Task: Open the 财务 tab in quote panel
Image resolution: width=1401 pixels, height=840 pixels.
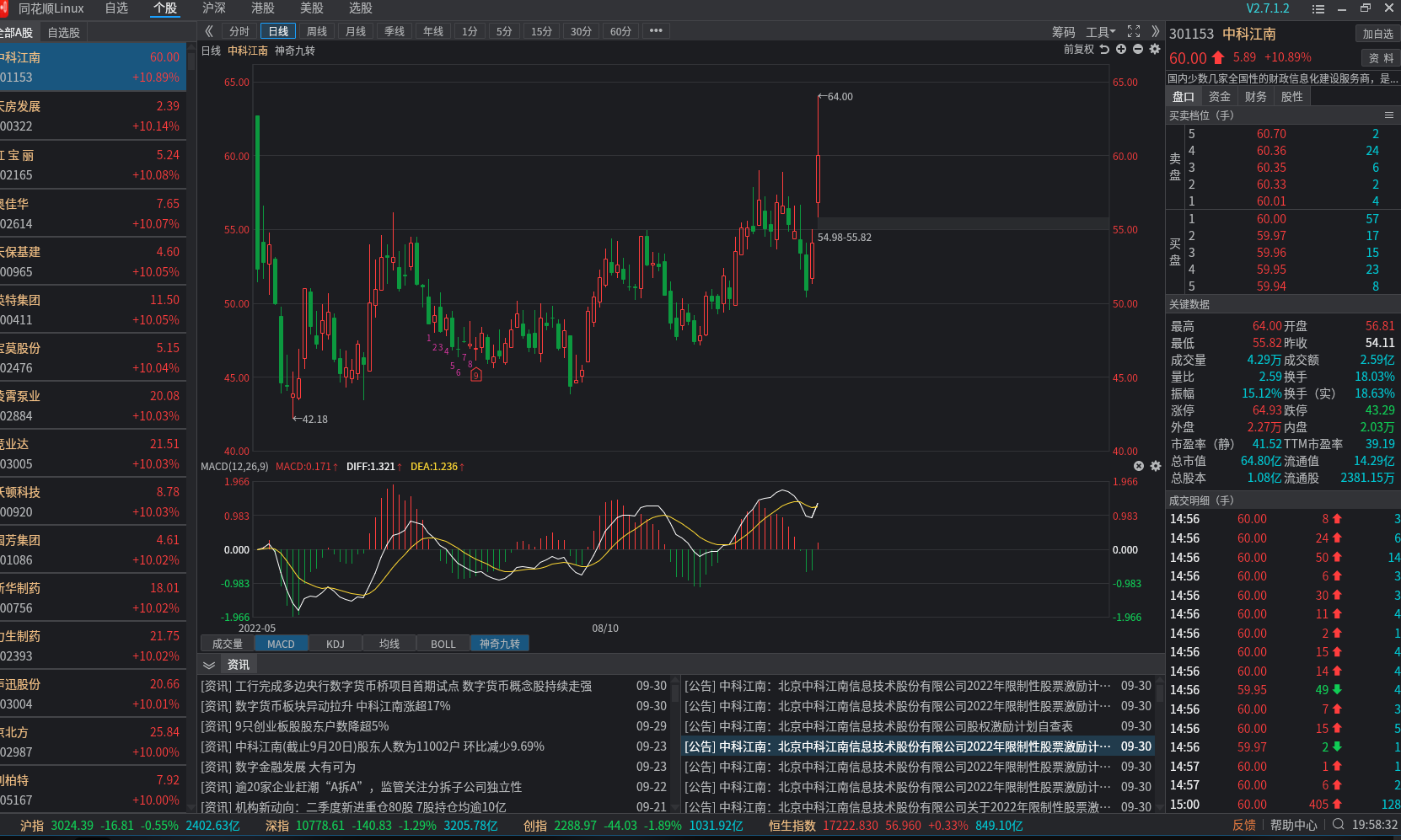Action: (1255, 97)
